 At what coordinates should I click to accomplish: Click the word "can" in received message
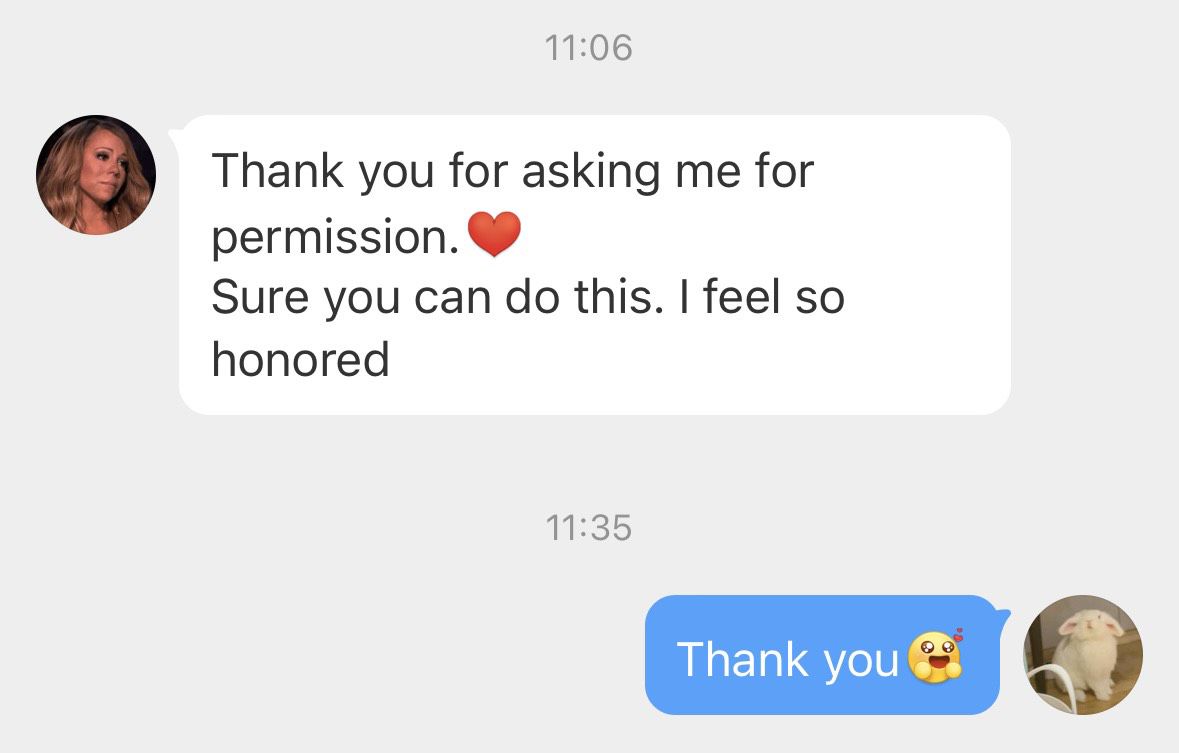click(x=453, y=299)
